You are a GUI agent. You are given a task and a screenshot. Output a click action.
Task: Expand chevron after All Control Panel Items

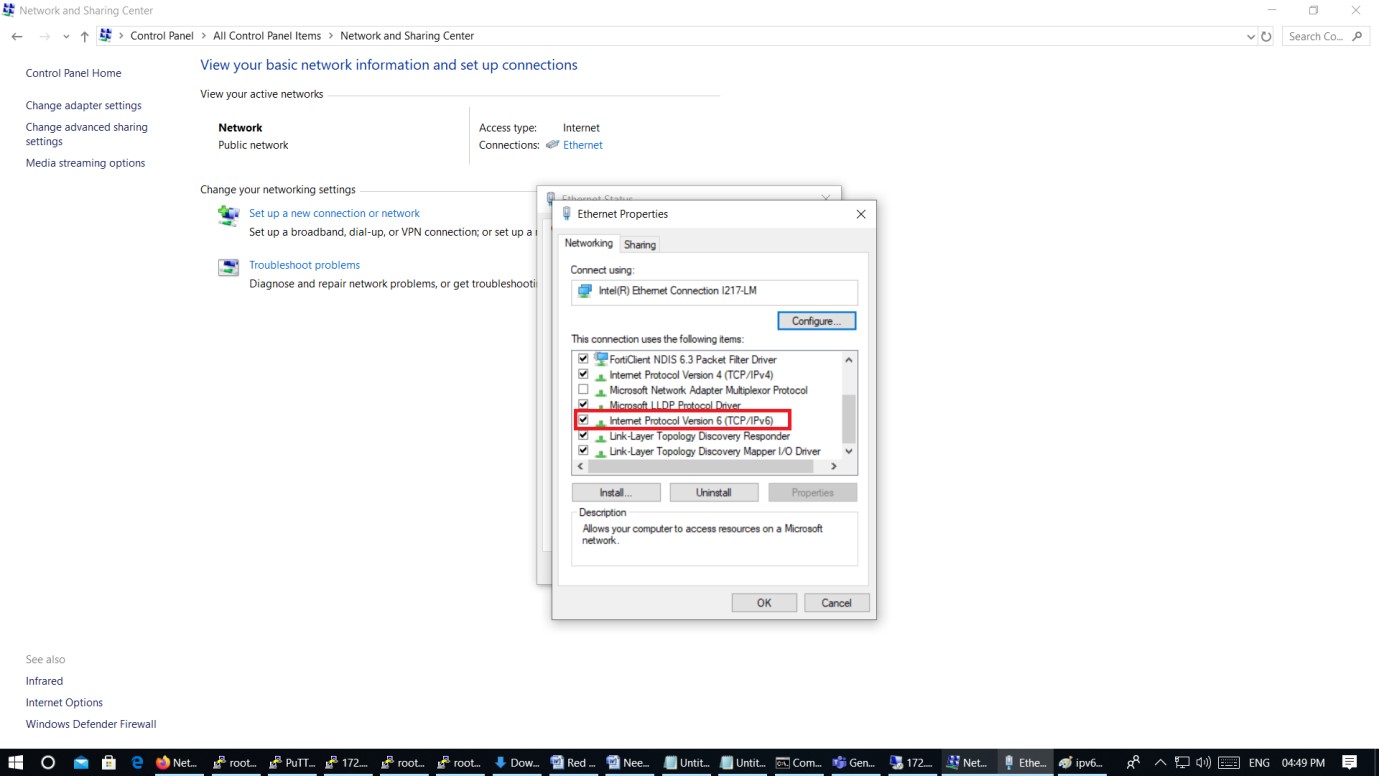coord(331,36)
